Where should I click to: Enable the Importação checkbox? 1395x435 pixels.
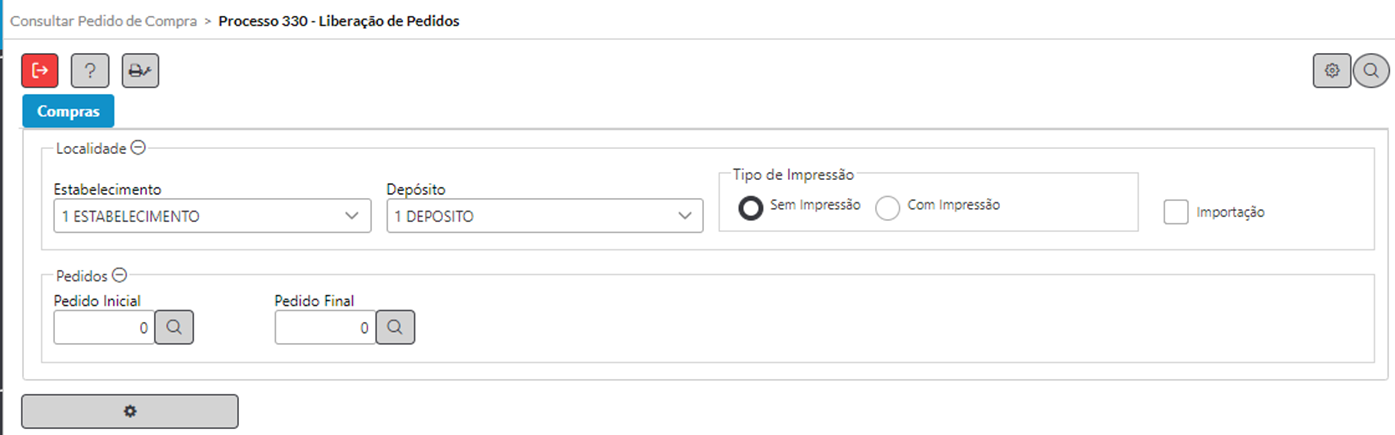(1177, 212)
